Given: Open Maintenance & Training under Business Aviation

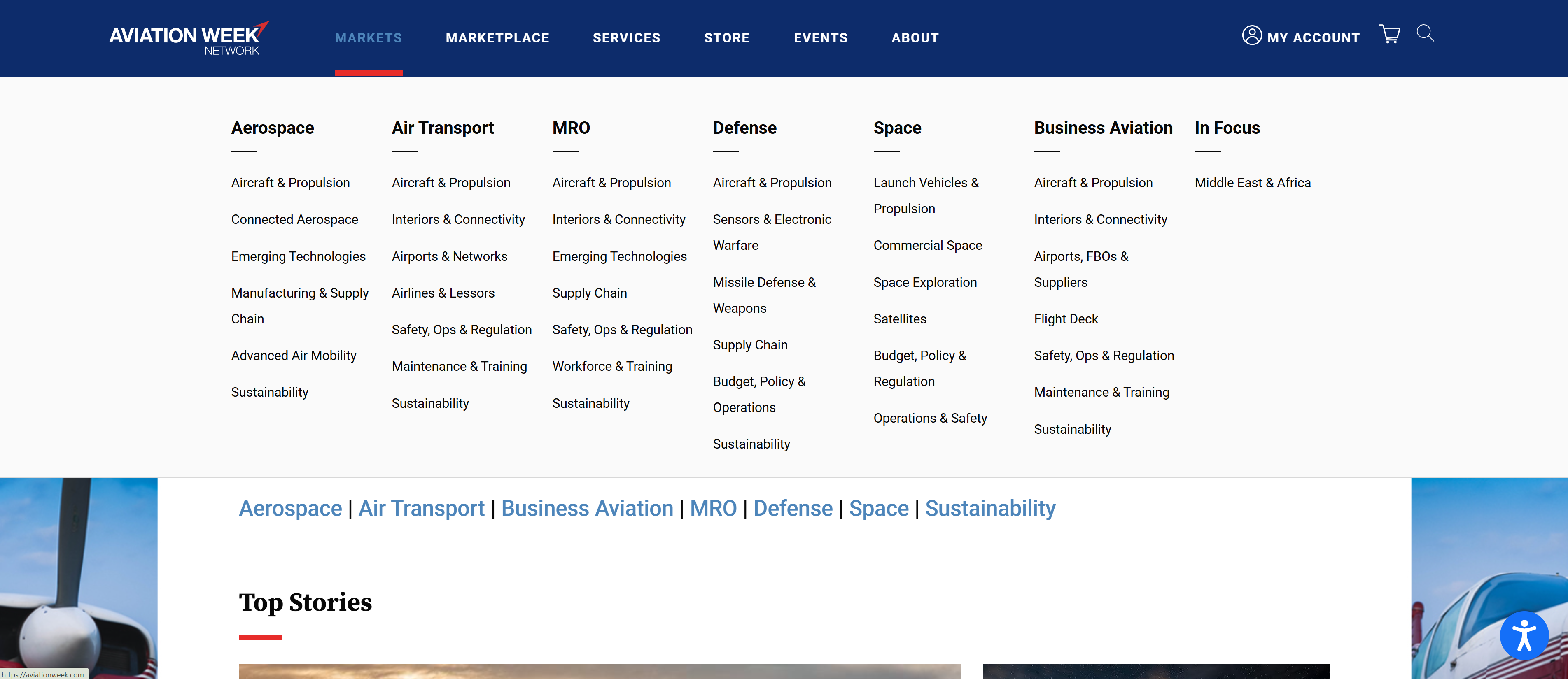Looking at the screenshot, I should tap(1101, 393).
